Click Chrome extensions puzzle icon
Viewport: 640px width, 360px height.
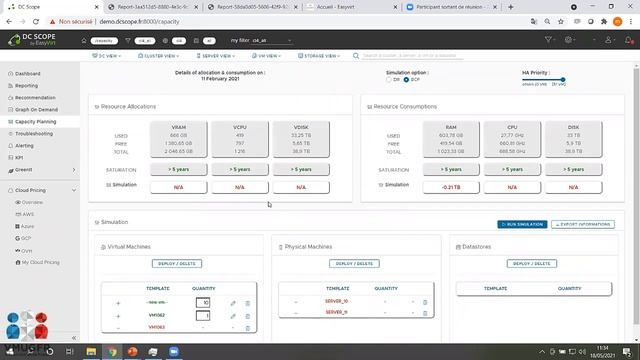tap(604, 22)
